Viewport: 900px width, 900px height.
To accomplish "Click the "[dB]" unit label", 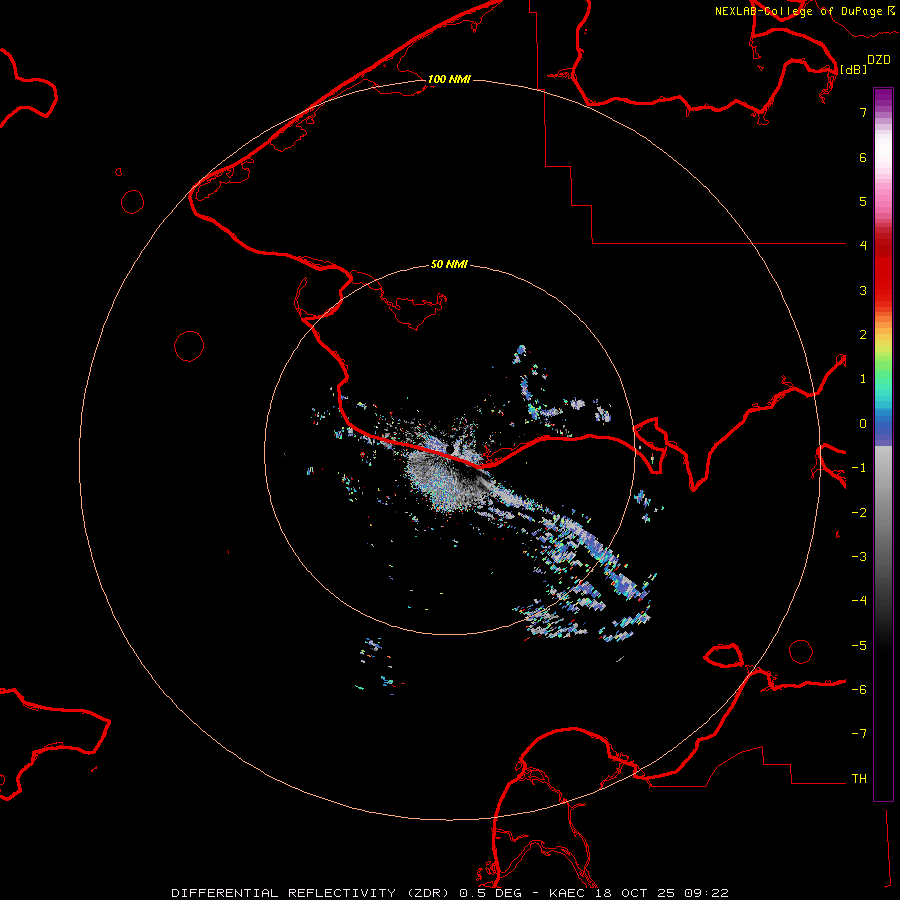I will [x=854, y=69].
